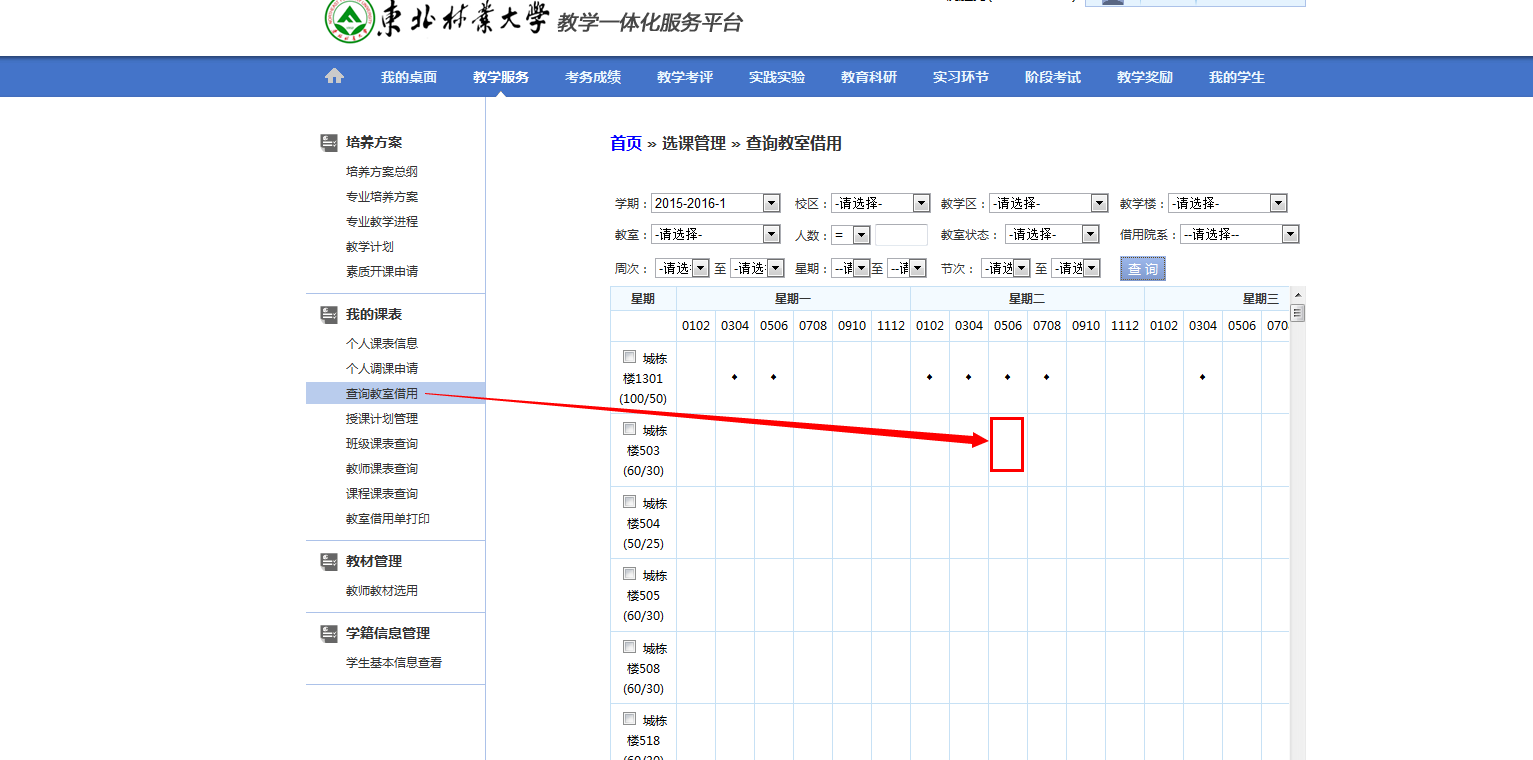Open the 教室状态 dropdown
Viewport: 1533px width, 760px height.
[1051, 234]
